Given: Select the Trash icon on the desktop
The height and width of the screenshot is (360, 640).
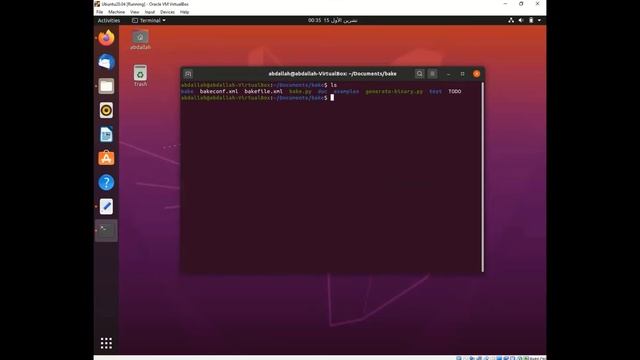Looking at the screenshot, I should point(140,76).
